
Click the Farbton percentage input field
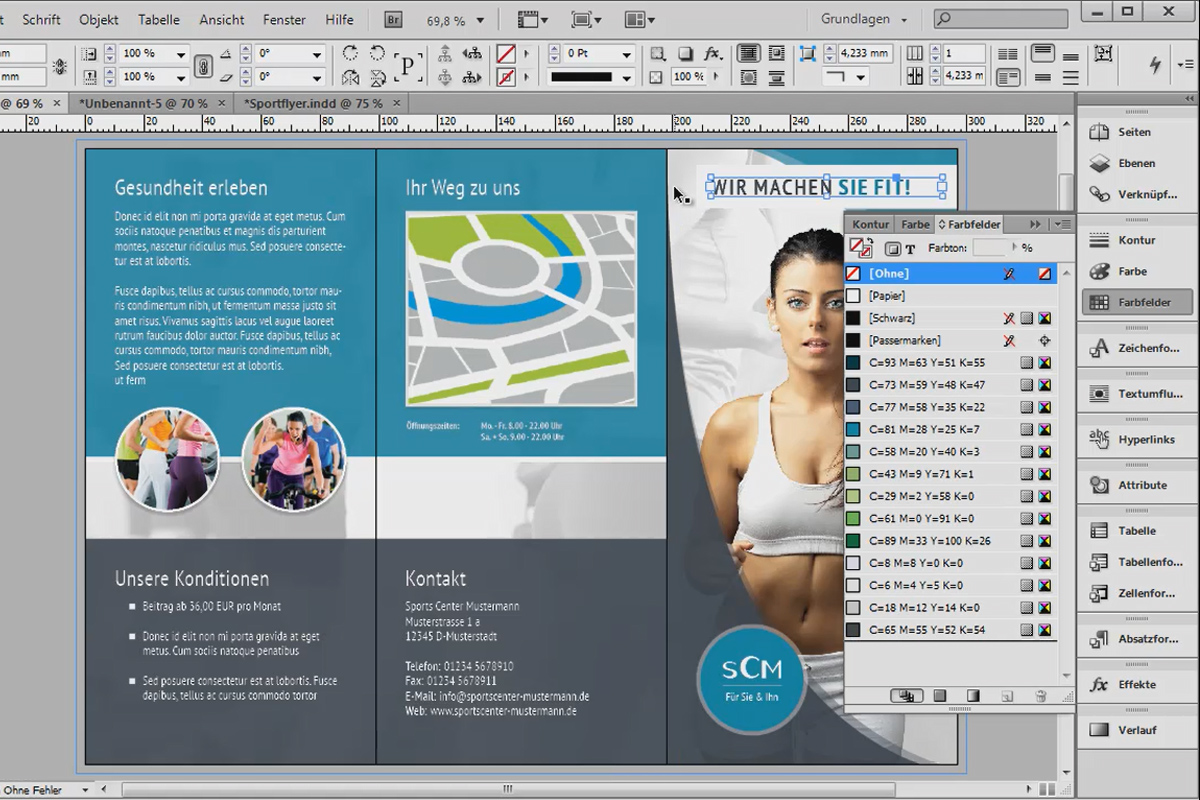[990, 248]
